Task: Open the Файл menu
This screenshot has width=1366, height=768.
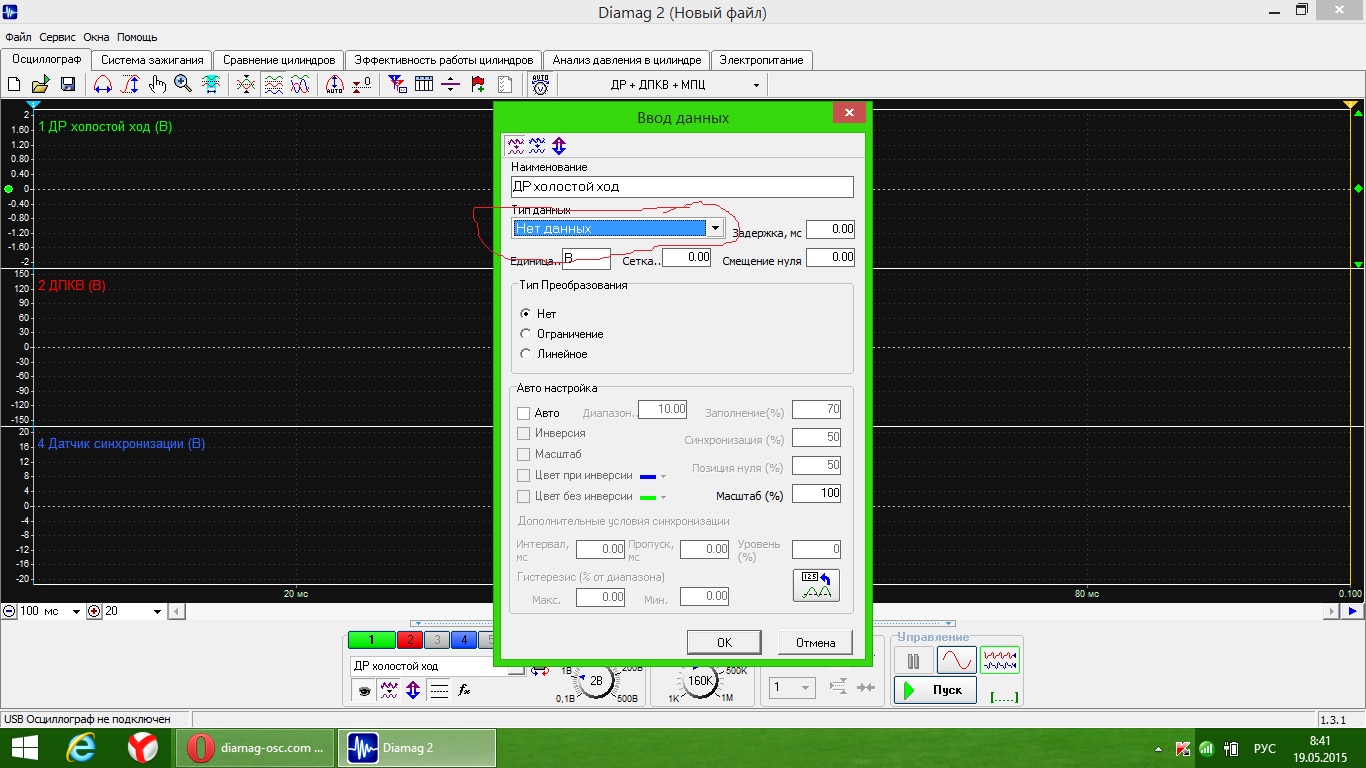Action: tap(18, 37)
